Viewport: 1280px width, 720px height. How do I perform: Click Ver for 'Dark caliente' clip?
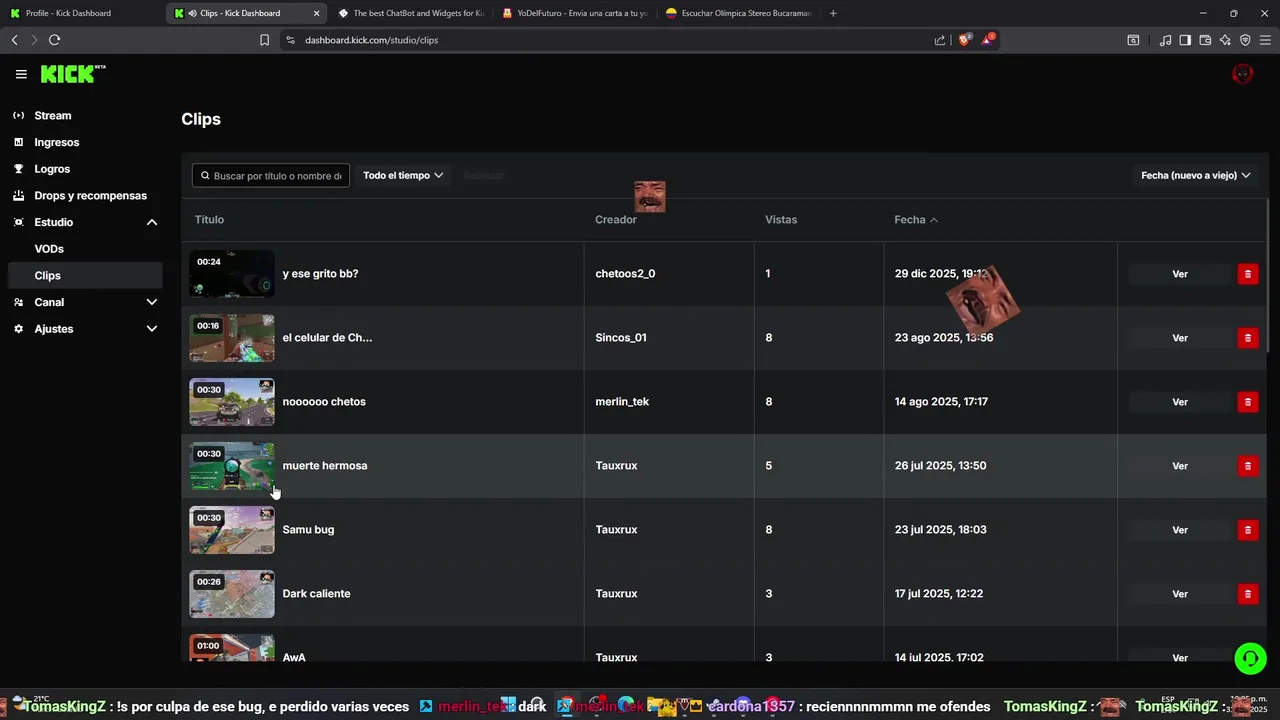pos(1180,594)
